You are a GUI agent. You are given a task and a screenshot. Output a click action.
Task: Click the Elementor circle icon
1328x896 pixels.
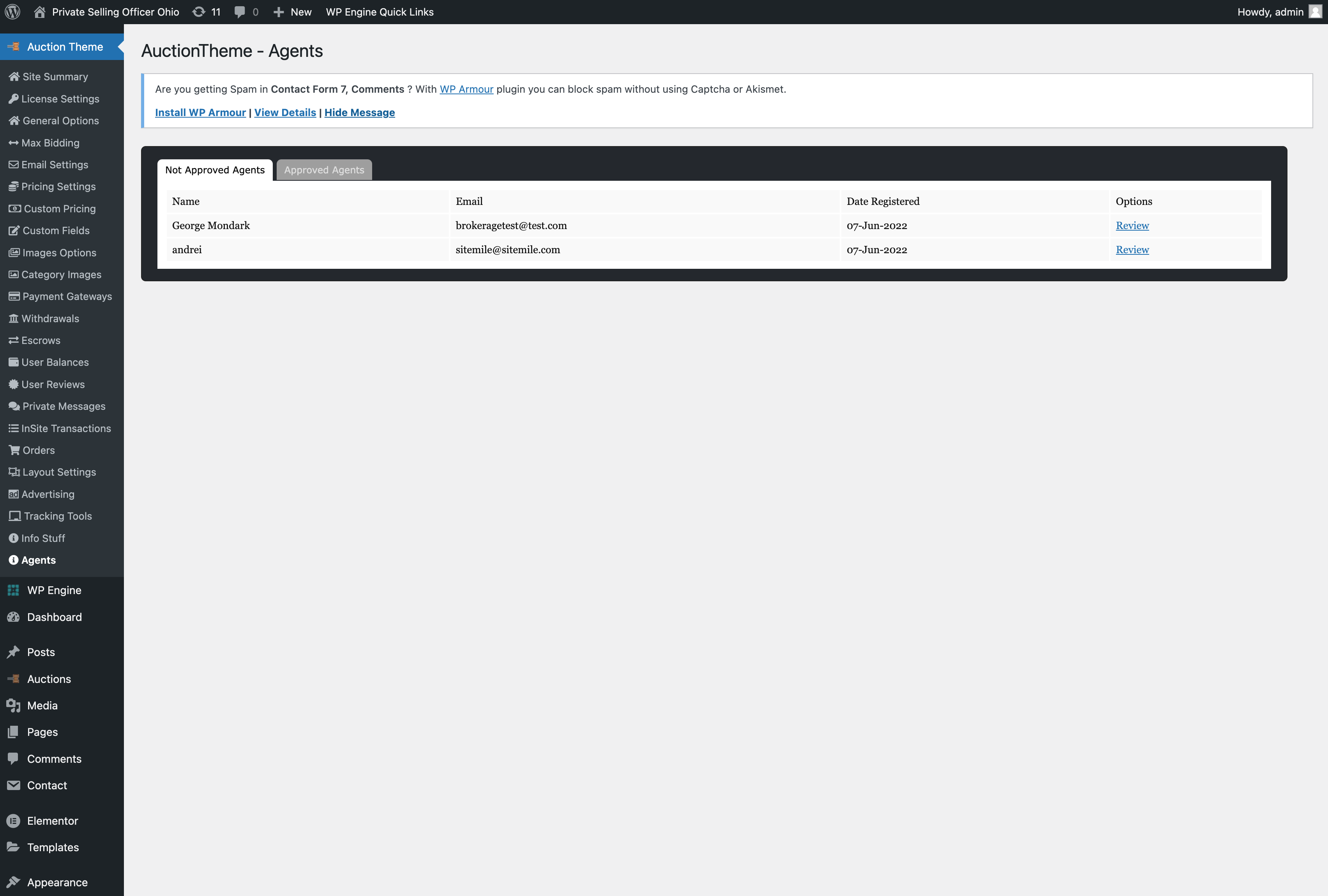click(13, 820)
